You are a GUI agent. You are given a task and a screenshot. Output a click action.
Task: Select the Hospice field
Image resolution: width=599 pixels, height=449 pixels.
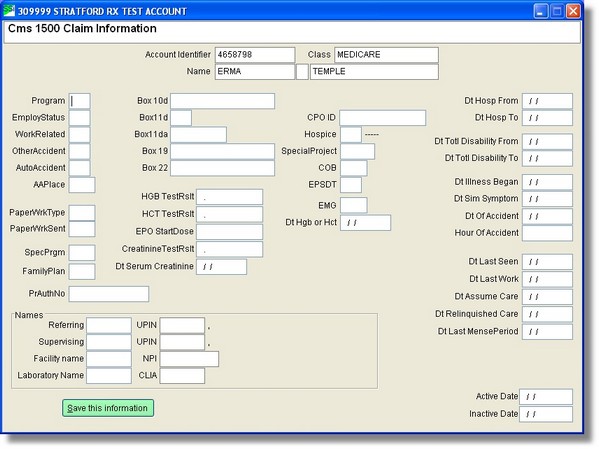point(351,135)
